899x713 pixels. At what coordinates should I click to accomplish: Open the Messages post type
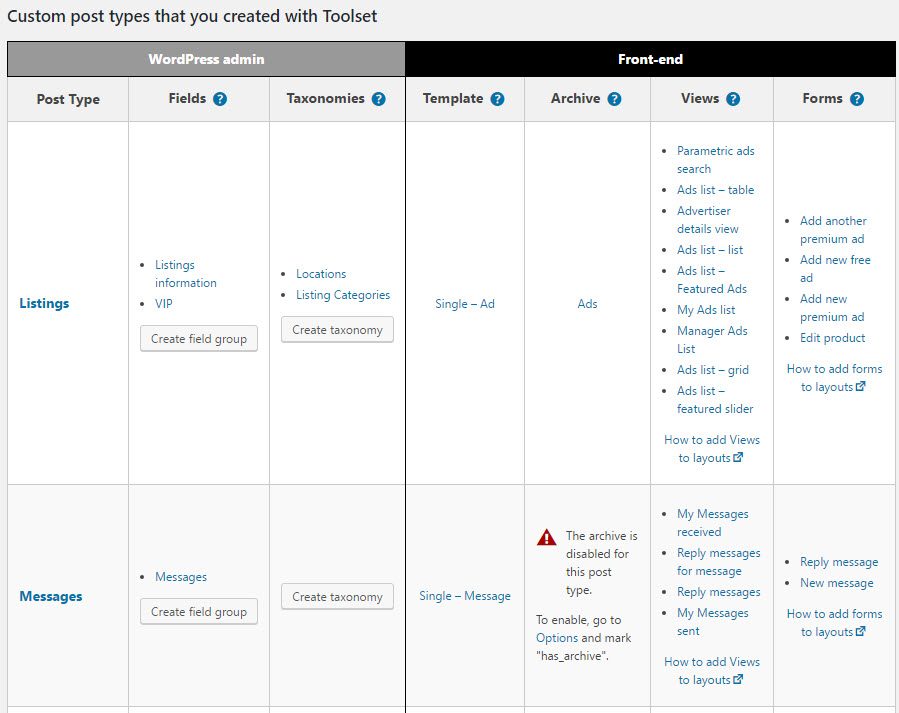pos(51,596)
